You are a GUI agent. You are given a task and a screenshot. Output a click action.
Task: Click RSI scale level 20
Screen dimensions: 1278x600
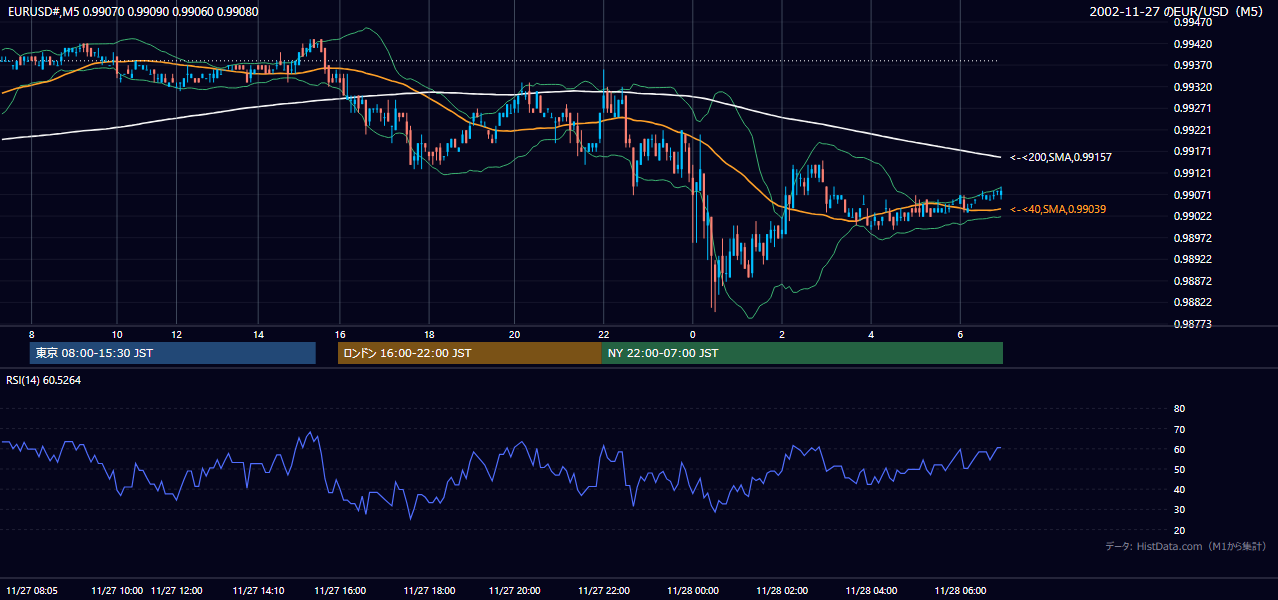click(x=1179, y=530)
